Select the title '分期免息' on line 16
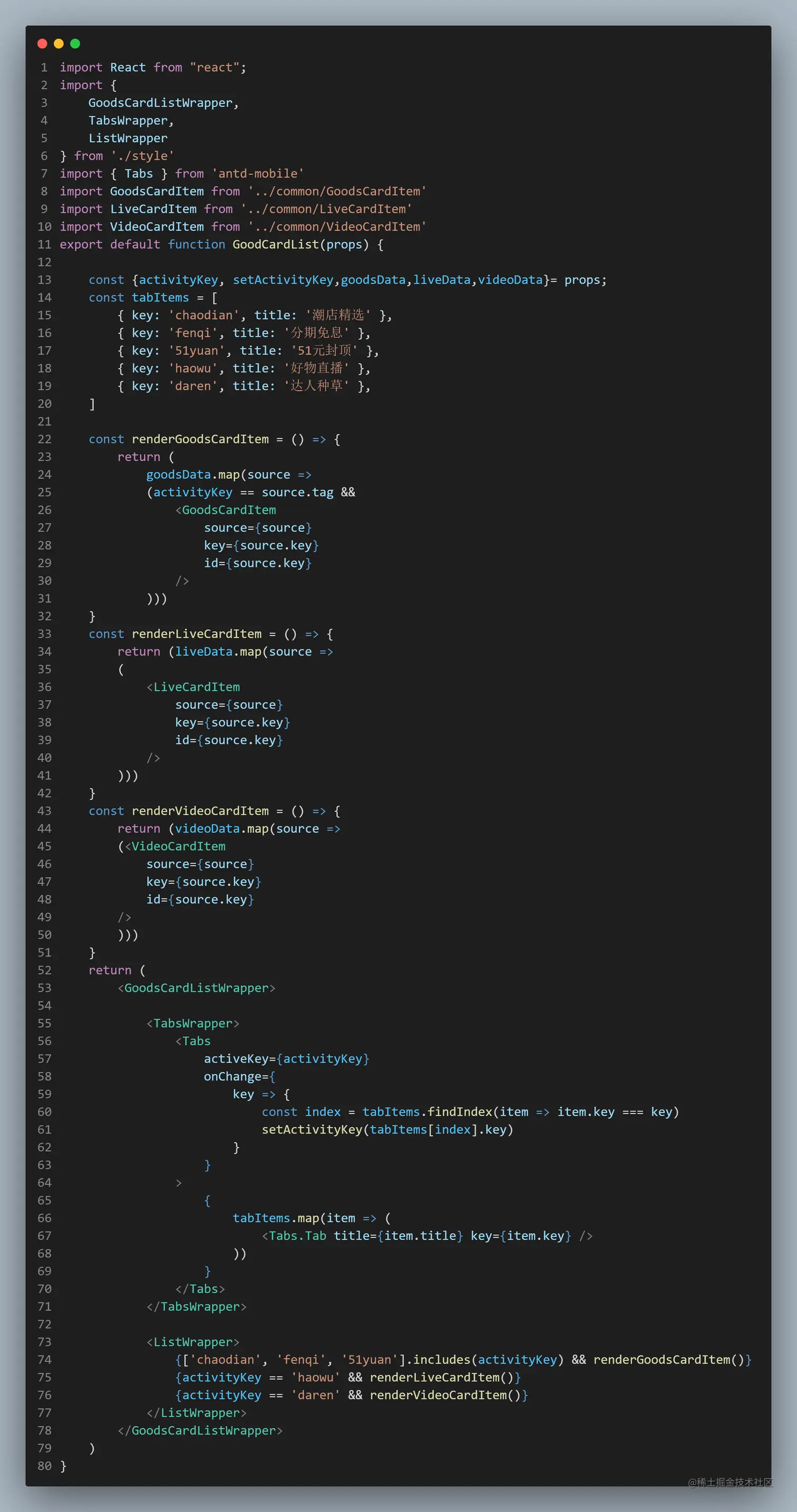The image size is (797, 1512). point(317,332)
